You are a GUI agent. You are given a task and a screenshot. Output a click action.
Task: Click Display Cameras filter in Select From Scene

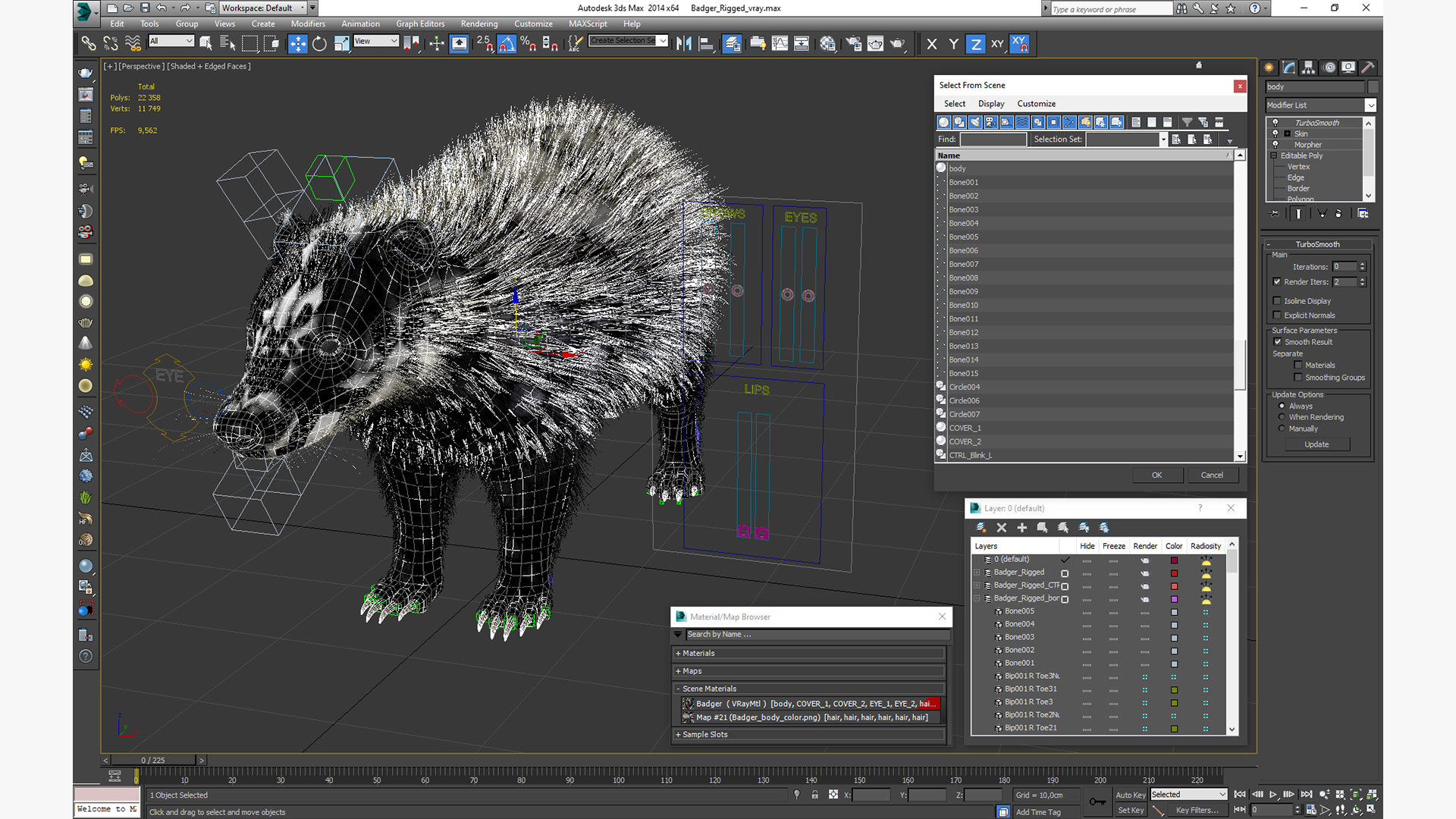coord(990,122)
